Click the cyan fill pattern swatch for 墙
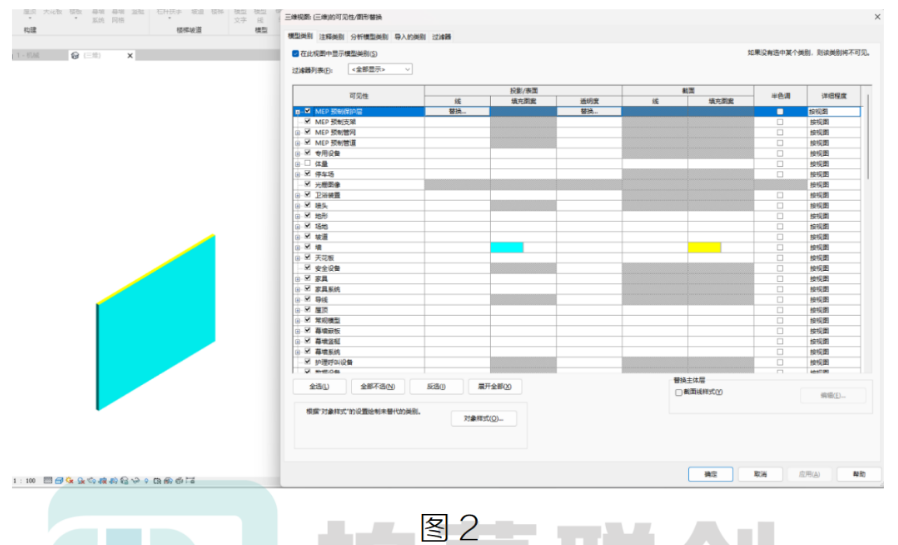 tap(507, 247)
